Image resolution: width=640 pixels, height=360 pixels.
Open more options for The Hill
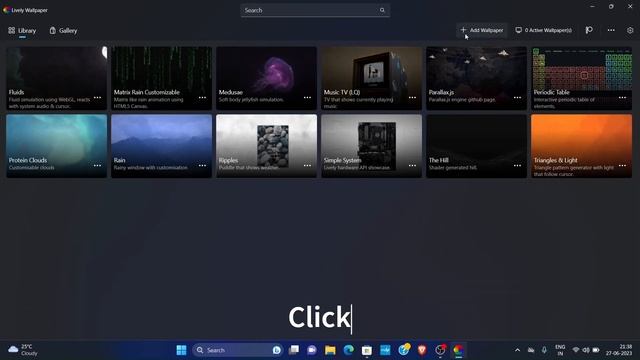point(518,166)
